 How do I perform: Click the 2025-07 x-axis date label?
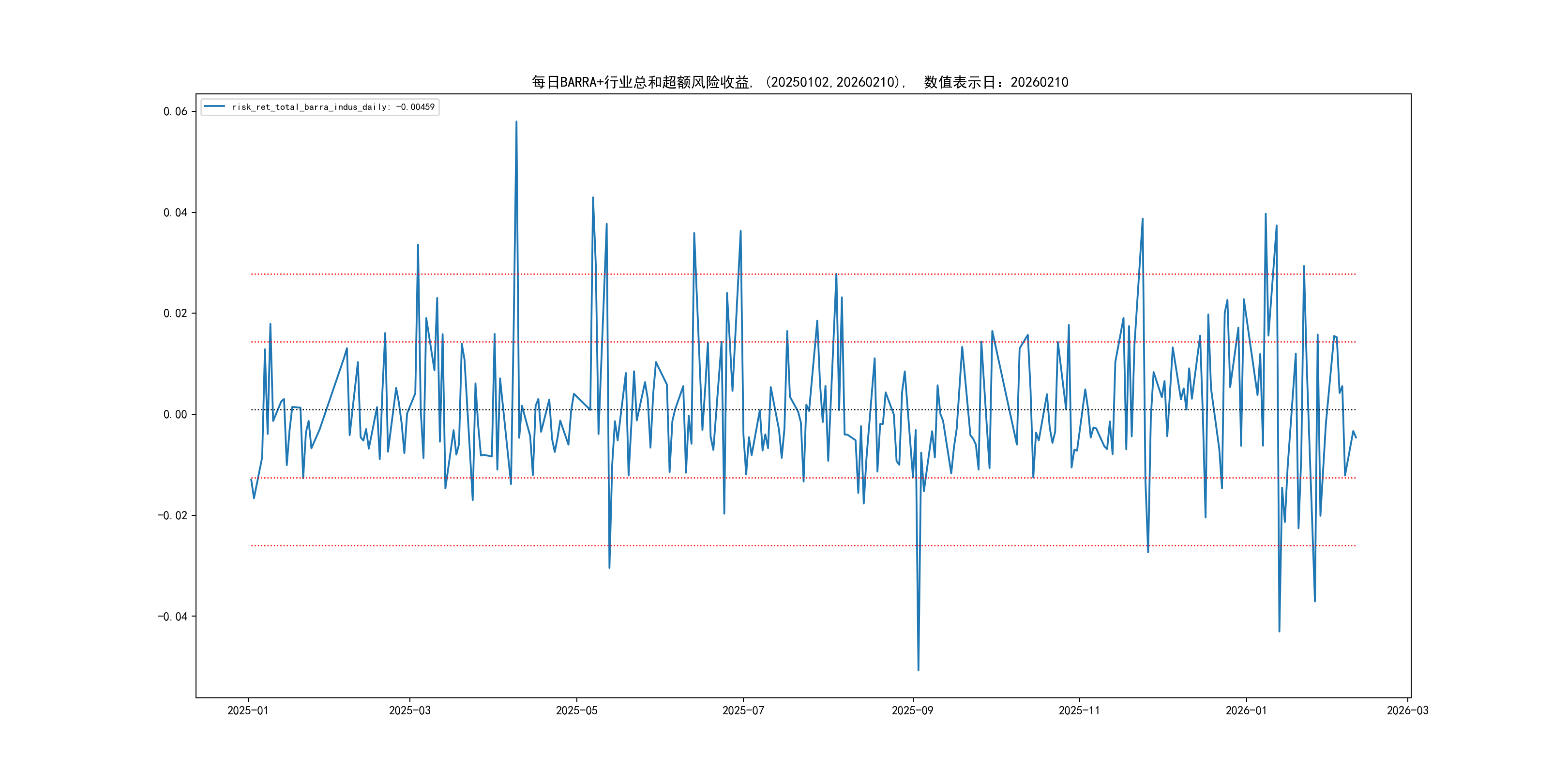pos(742,710)
